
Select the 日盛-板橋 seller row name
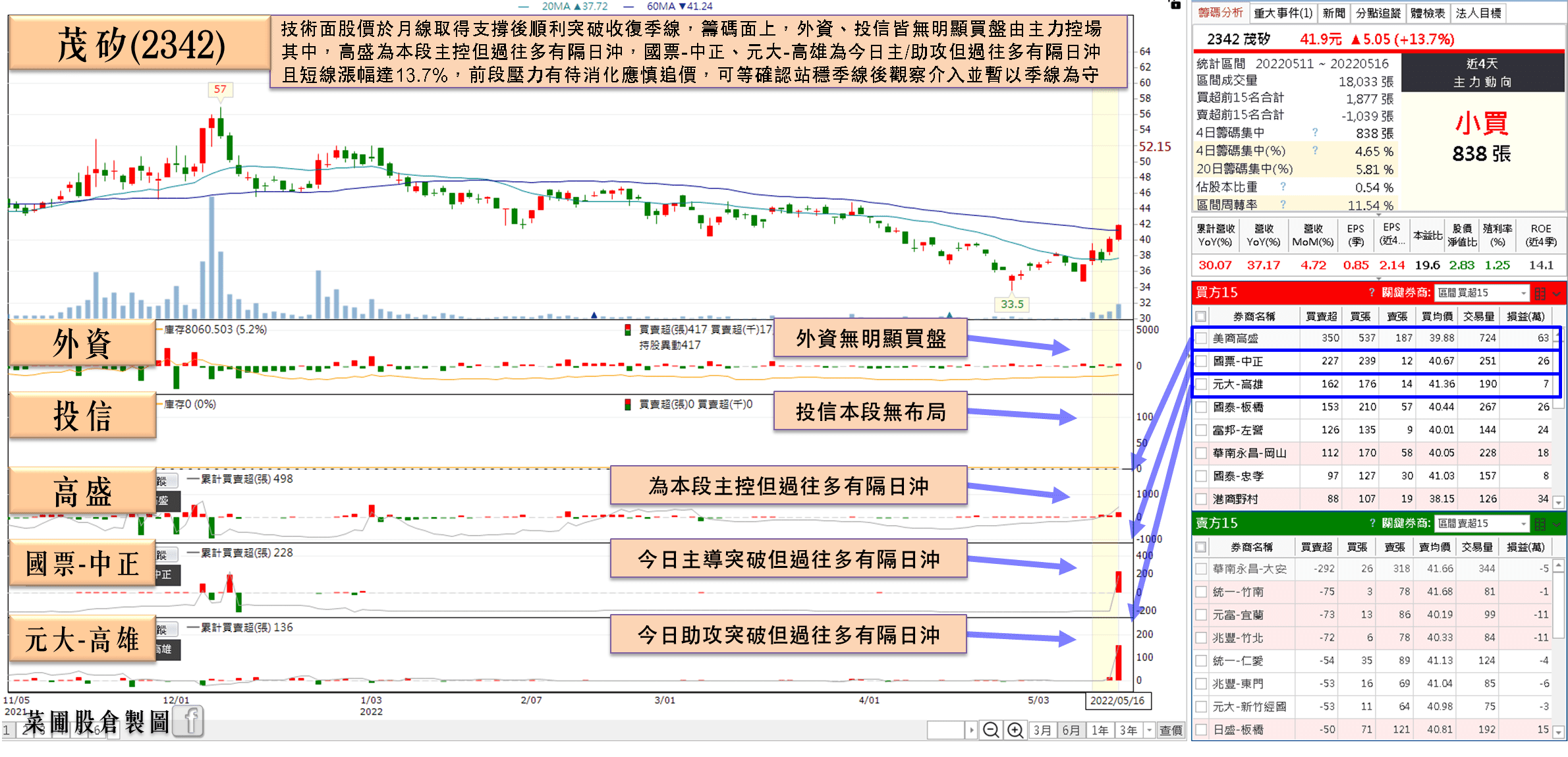tap(1238, 730)
